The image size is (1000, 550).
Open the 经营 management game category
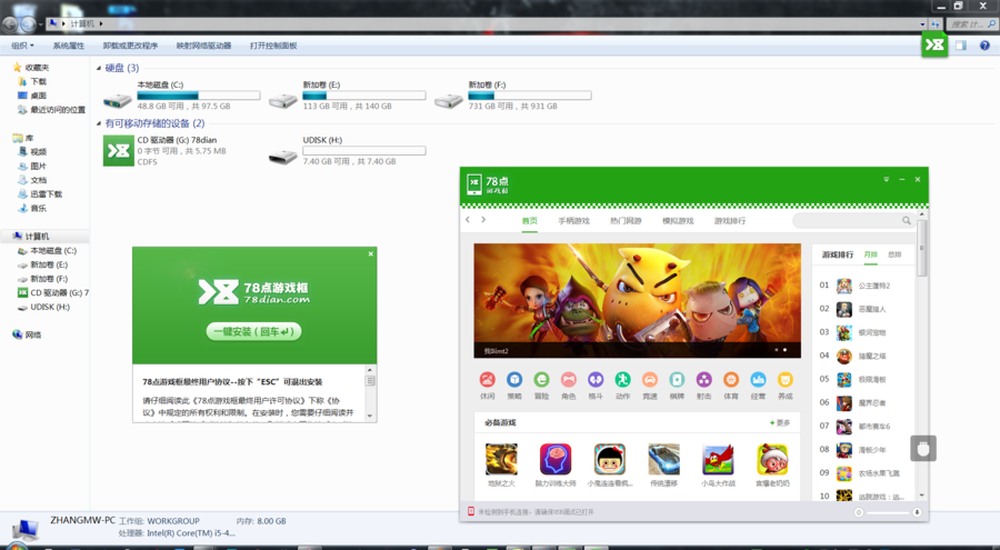pos(758,380)
